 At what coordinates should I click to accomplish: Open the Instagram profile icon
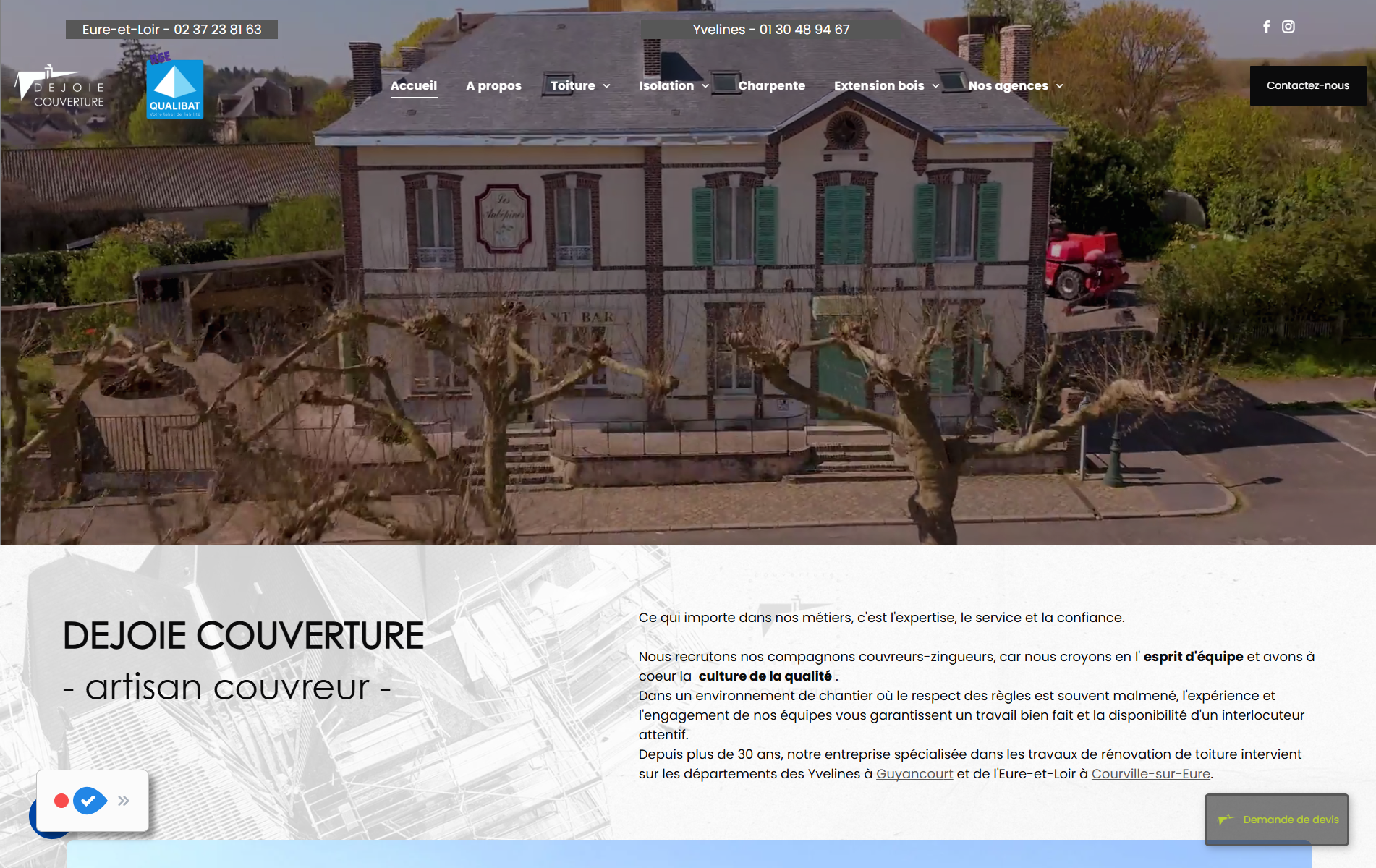point(1288,27)
